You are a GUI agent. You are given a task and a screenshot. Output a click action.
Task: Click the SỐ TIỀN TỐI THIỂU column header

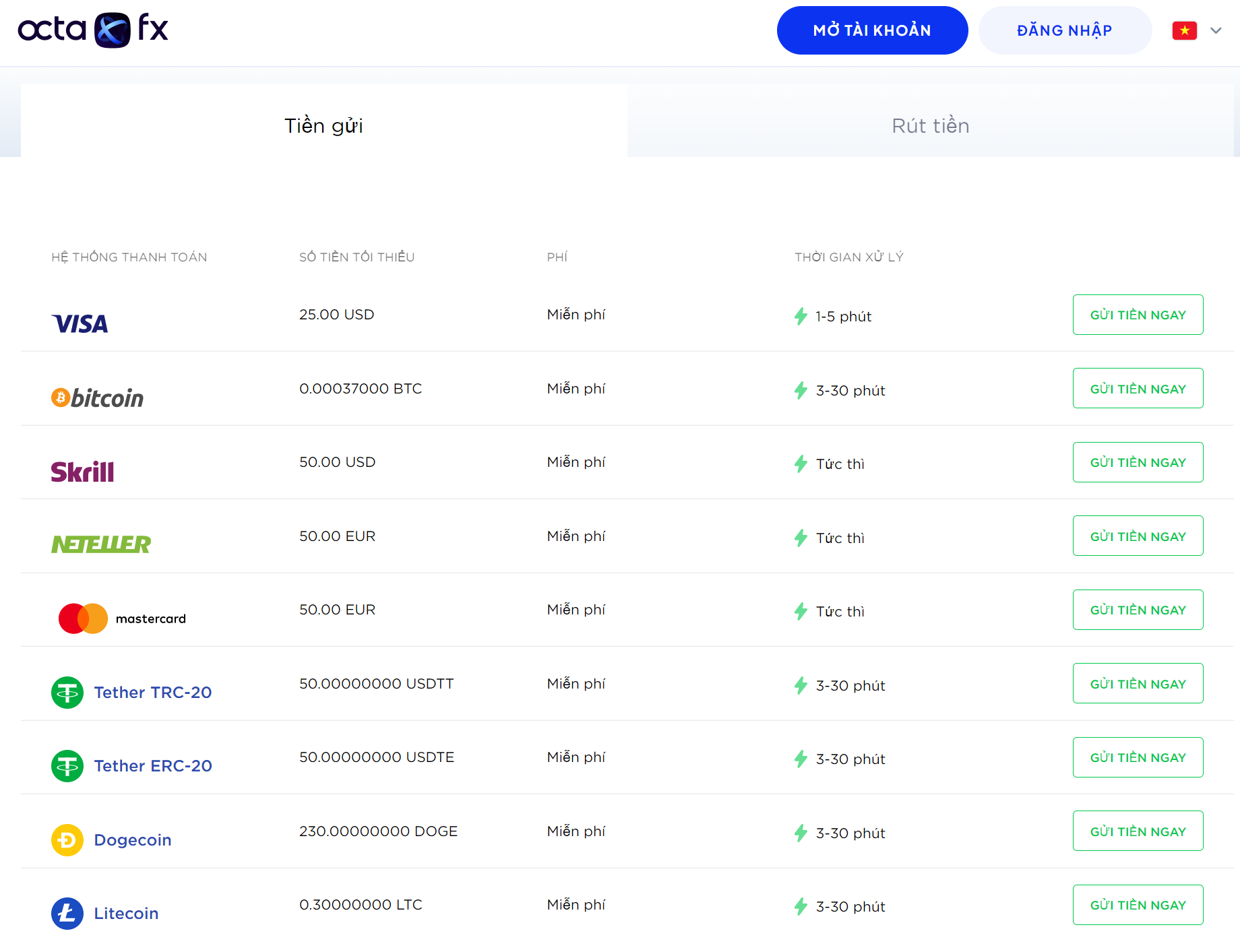[x=356, y=257]
